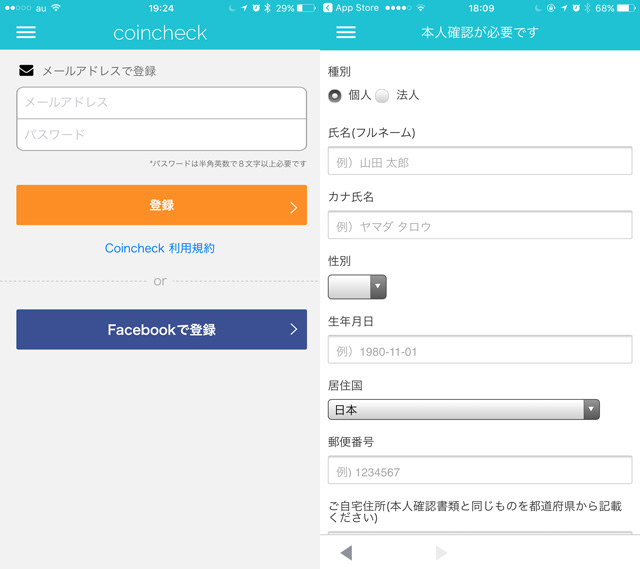Focus the メールアドレス email field
Viewport: 640px width, 569px height.
(162, 102)
